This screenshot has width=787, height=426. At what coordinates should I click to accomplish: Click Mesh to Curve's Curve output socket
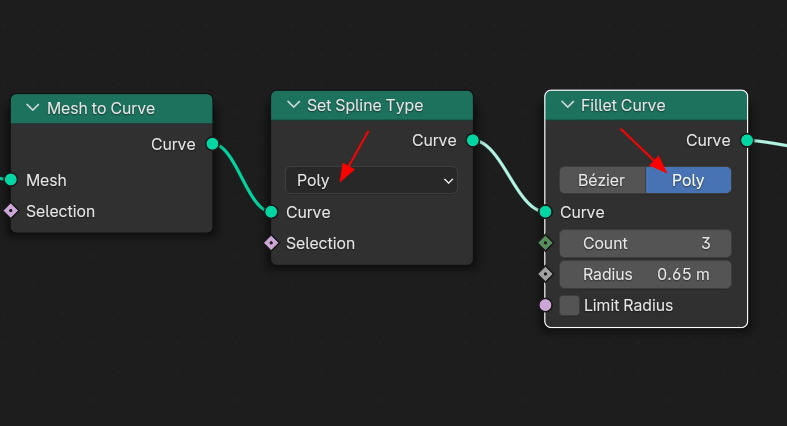(212, 144)
